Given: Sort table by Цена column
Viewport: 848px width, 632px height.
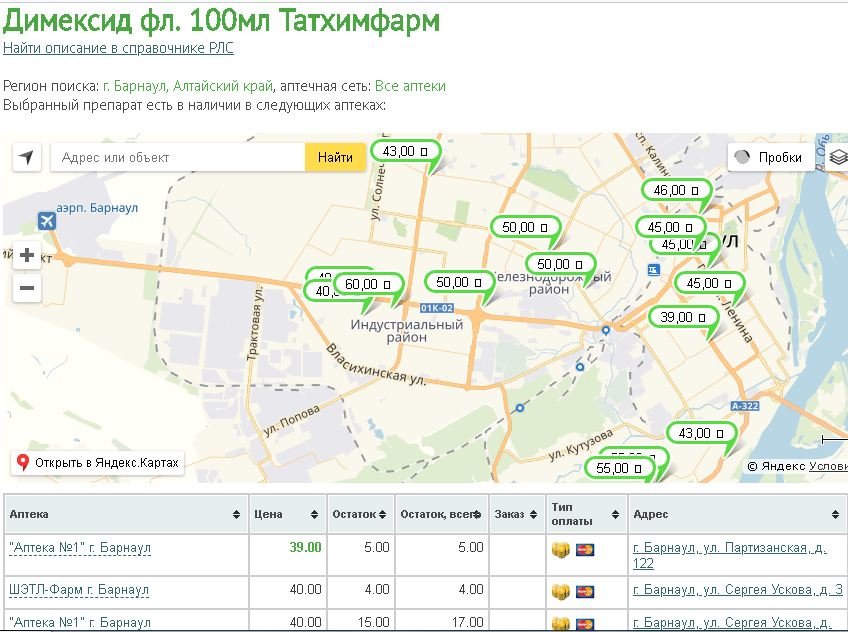Looking at the screenshot, I should point(287,514).
